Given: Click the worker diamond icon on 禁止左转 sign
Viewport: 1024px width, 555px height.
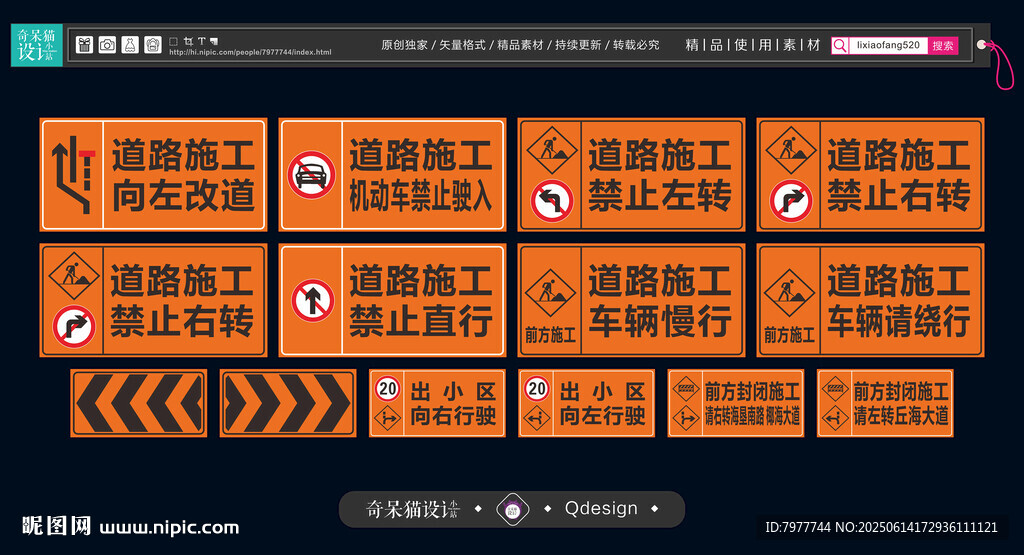Looking at the screenshot, I should (x=551, y=150).
